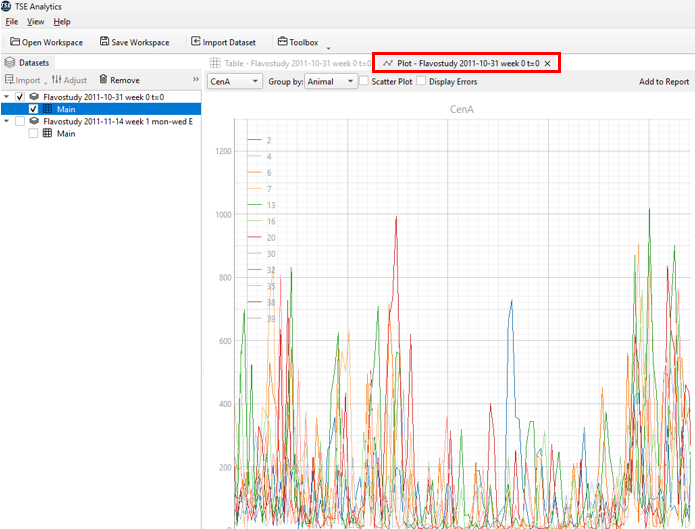The image size is (695, 529).
Task: Enable the Display Errors checkbox
Action: pos(421,81)
